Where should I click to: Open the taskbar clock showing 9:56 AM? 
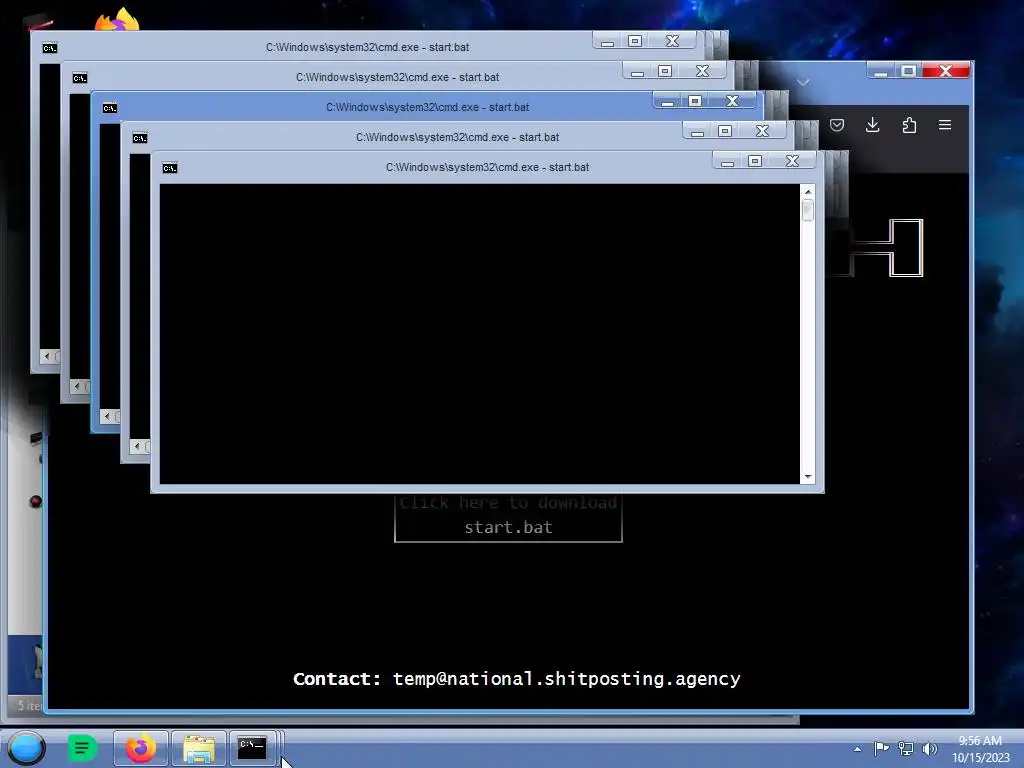pos(980,749)
